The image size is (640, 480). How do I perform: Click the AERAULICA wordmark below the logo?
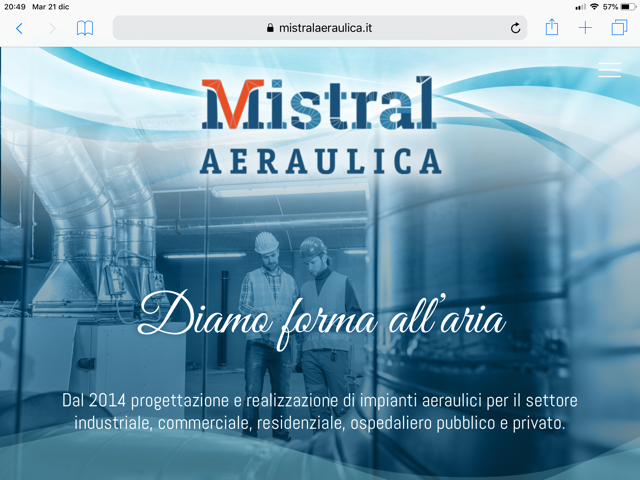pyautogui.click(x=320, y=161)
